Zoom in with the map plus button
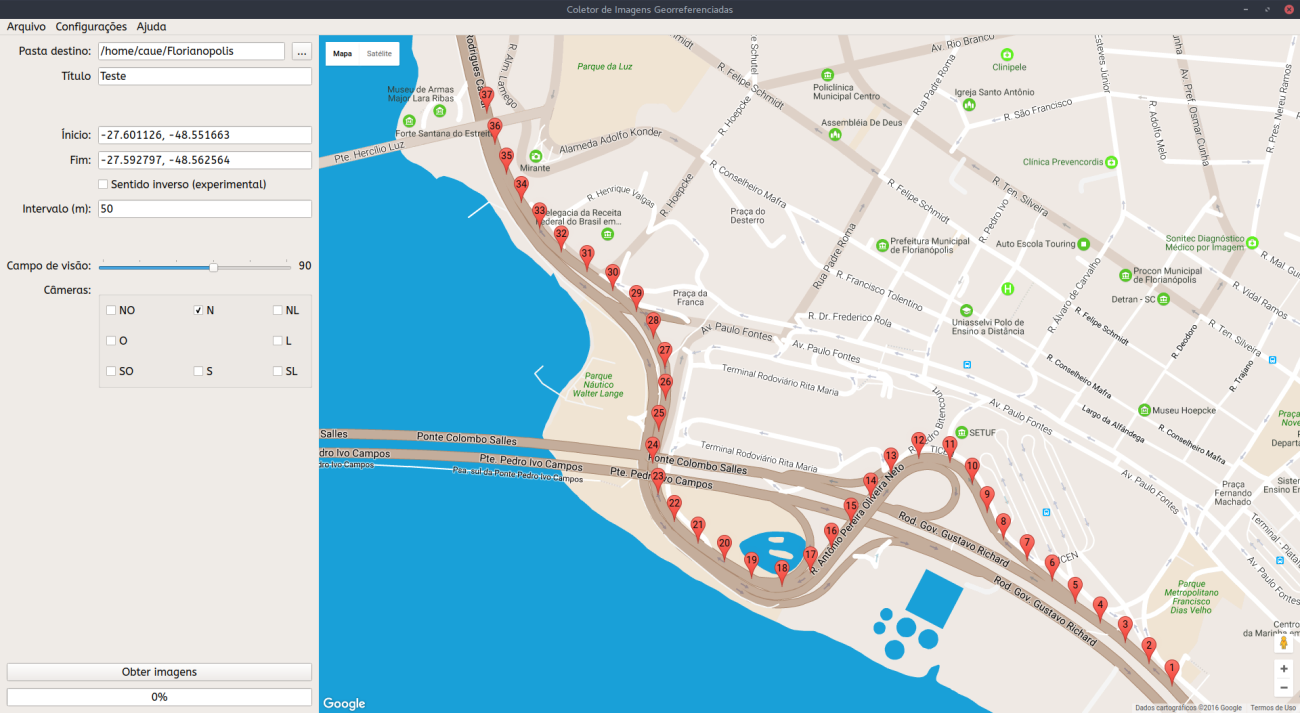 point(1284,668)
